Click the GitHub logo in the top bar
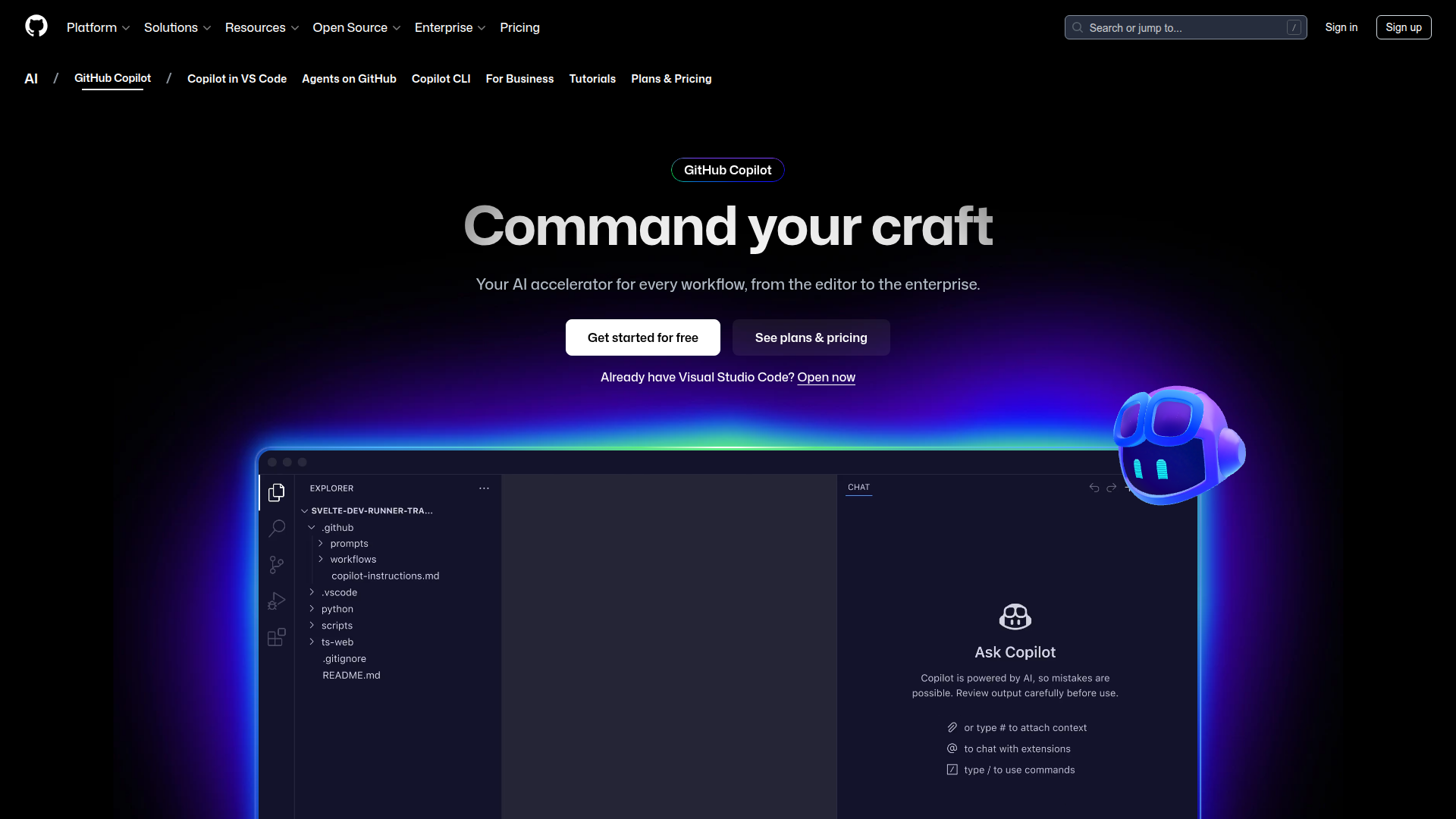The width and height of the screenshot is (1456, 819). click(x=36, y=26)
